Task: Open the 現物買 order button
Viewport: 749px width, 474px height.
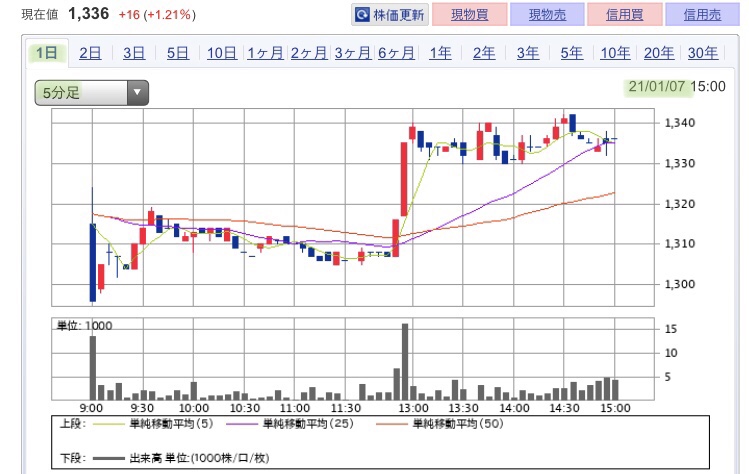Action: (470, 15)
